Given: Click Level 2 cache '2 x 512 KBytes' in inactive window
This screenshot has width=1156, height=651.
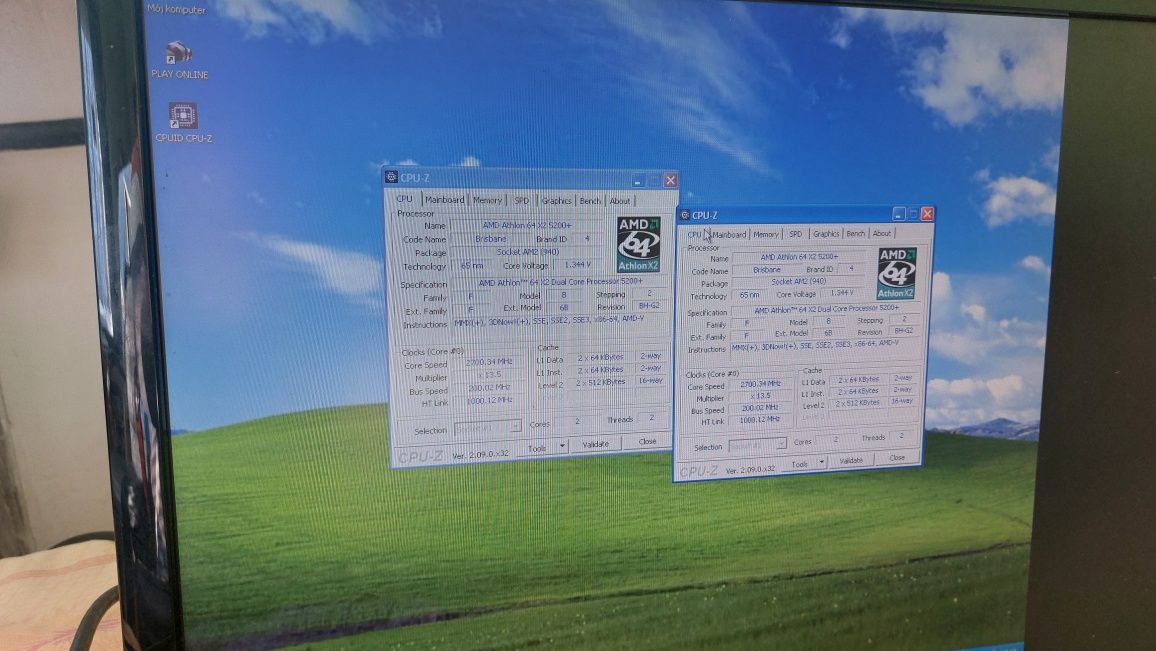Looking at the screenshot, I should 601,382.
